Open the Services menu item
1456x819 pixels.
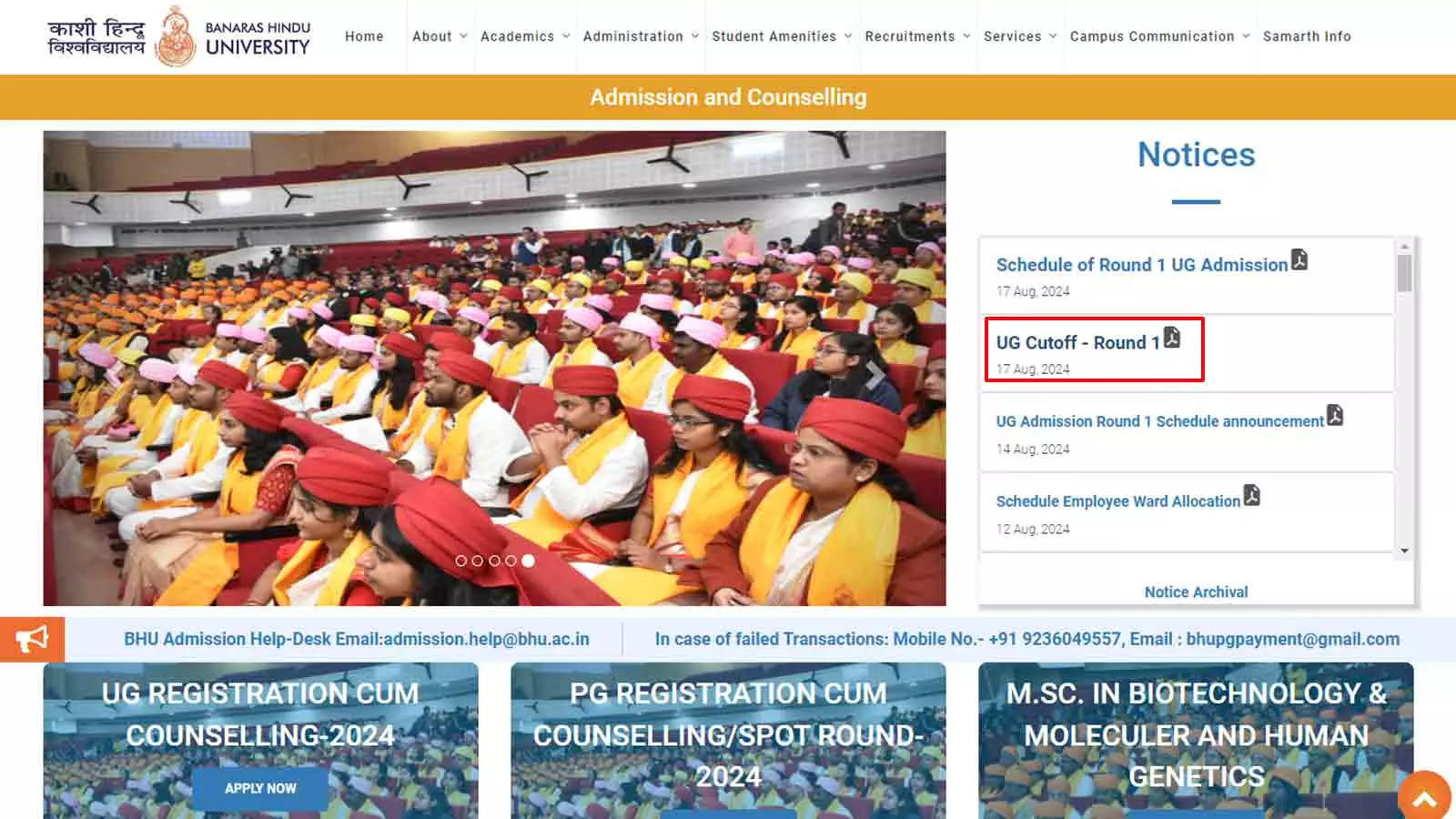point(1012,36)
